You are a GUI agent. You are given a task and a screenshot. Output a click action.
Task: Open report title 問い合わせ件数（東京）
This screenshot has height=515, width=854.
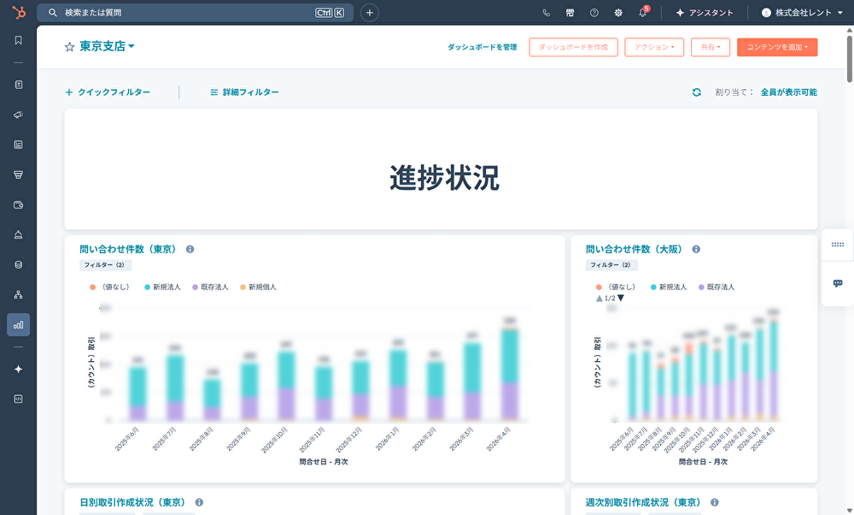pyautogui.click(x=128, y=249)
